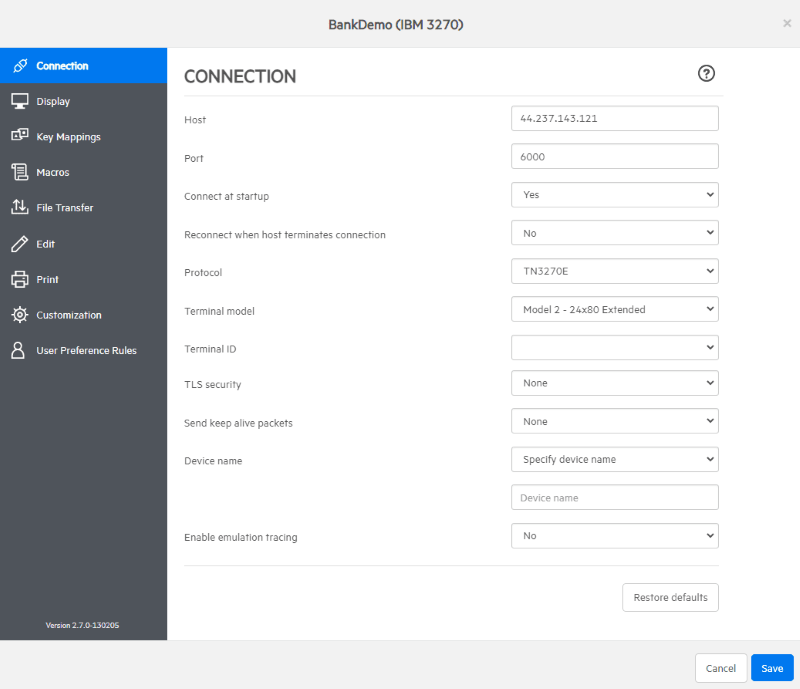The height and width of the screenshot is (689, 800).
Task: Click the Host address input field
Action: [614, 118]
